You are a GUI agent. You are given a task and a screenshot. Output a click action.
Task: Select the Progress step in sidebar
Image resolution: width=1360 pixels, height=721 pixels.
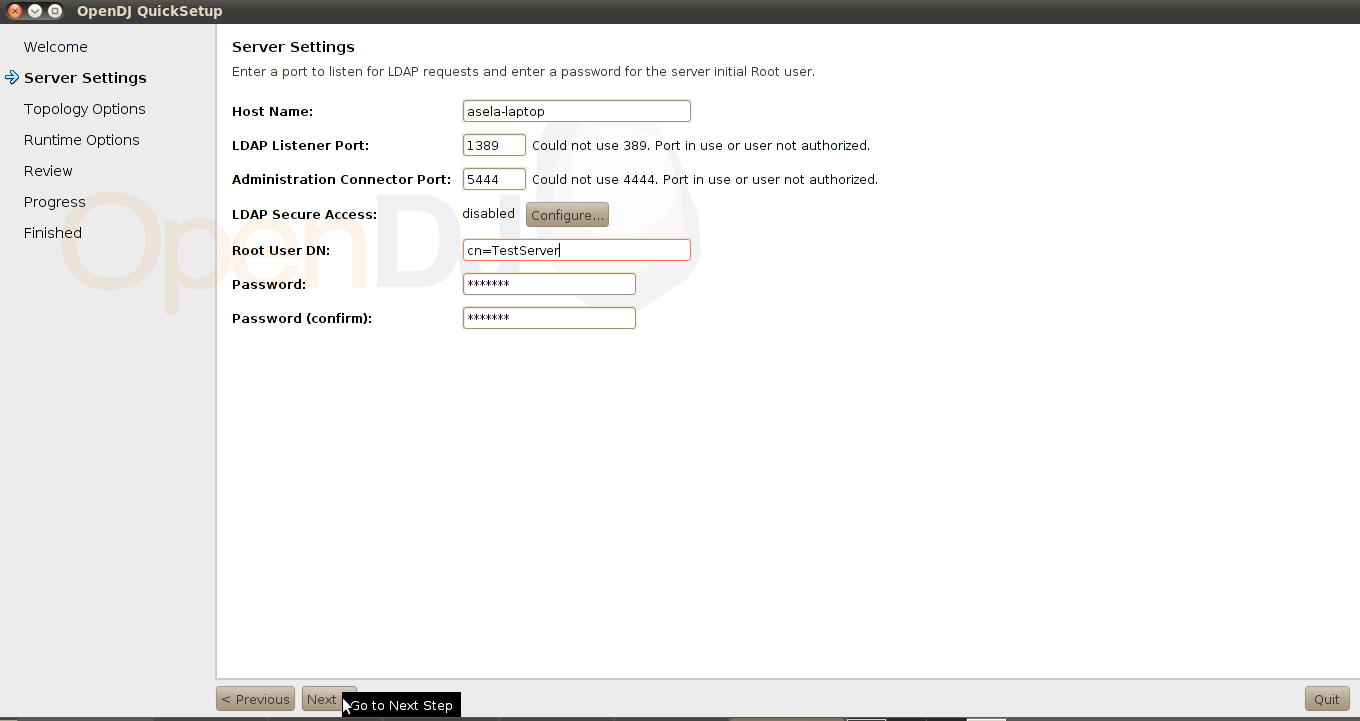[x=55, y=202]
